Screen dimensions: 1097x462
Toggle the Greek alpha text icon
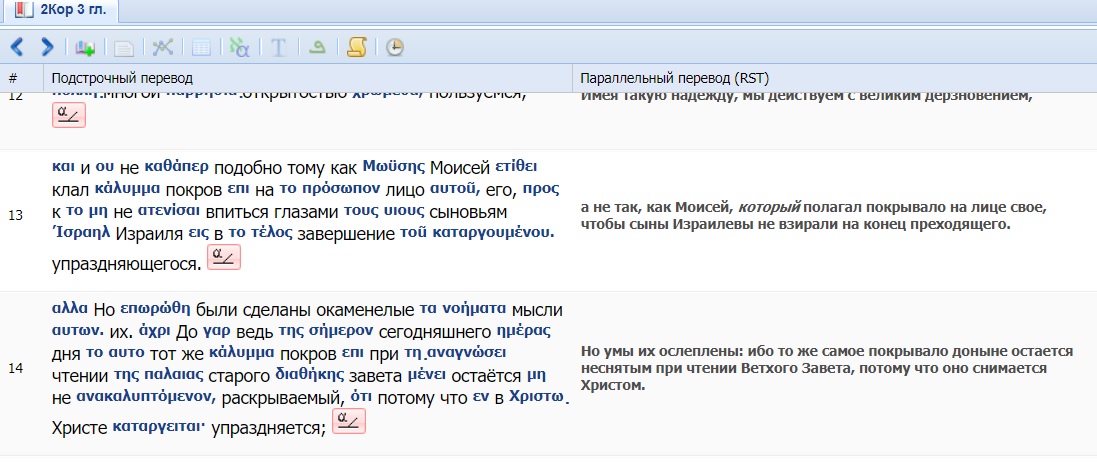(x=239, y=47)
